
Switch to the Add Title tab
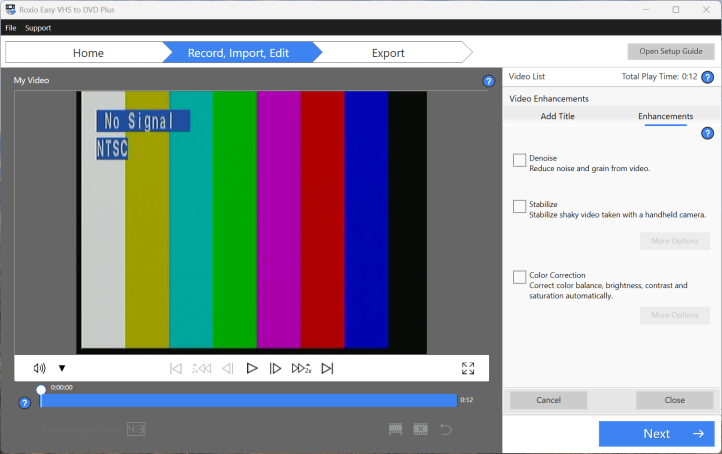pyautogui.click(x=557, y=116)
